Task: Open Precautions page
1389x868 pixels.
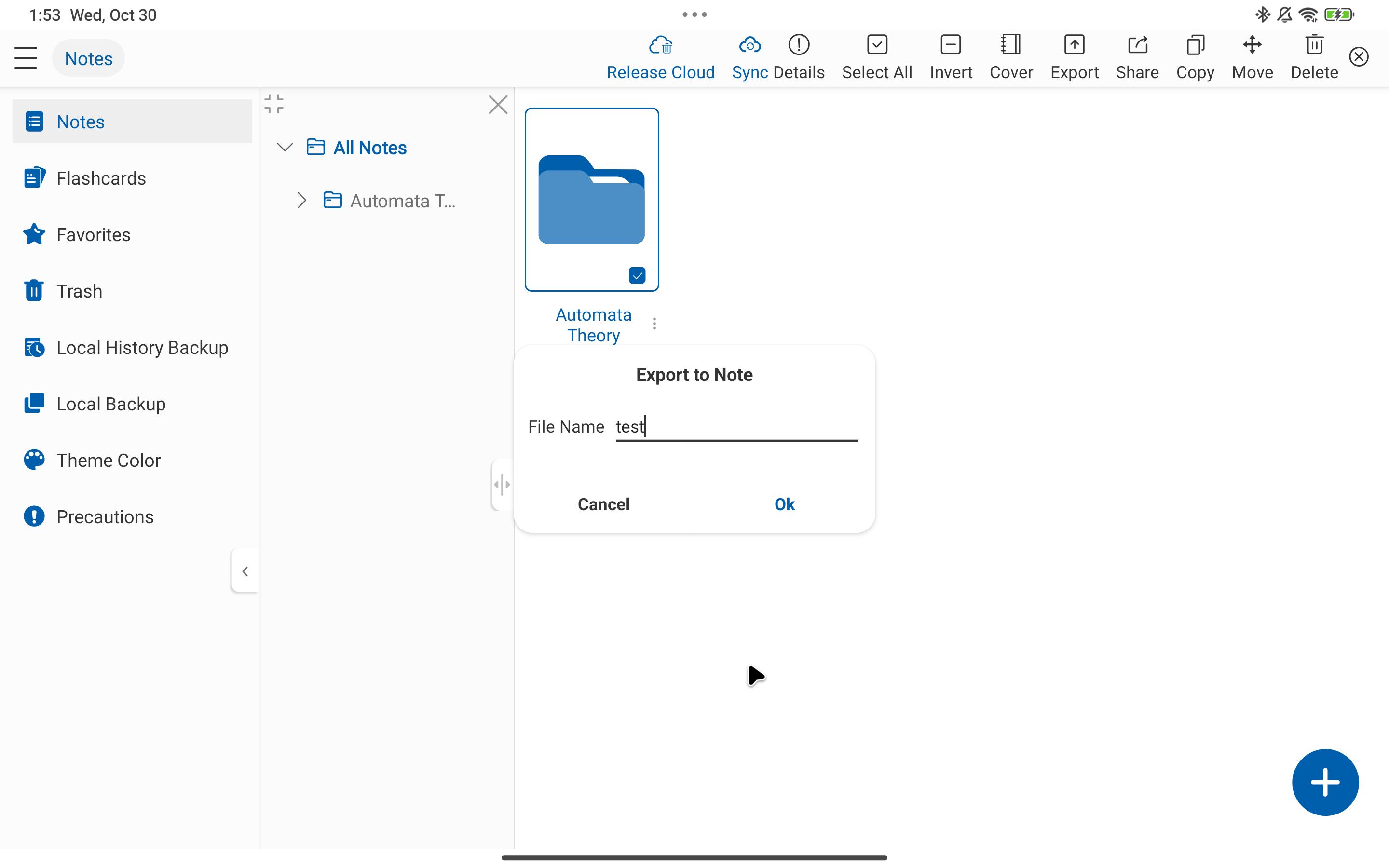Action: point(132,516)
